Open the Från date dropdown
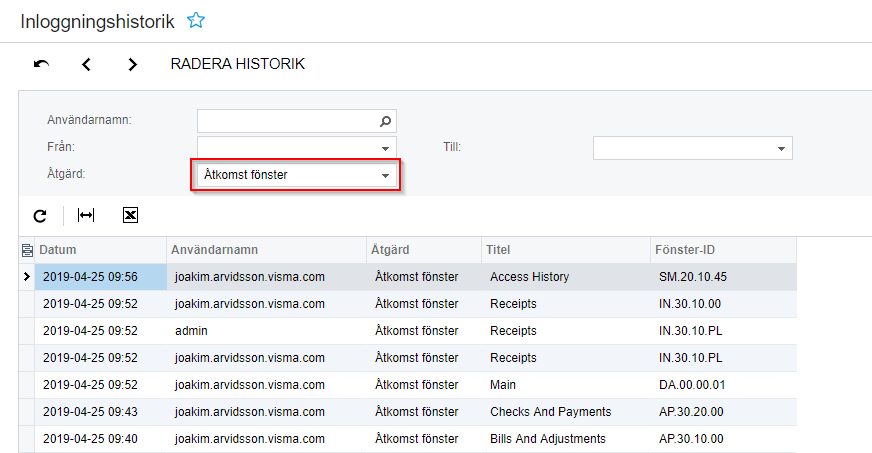872x453 pixels. [386, 148]
